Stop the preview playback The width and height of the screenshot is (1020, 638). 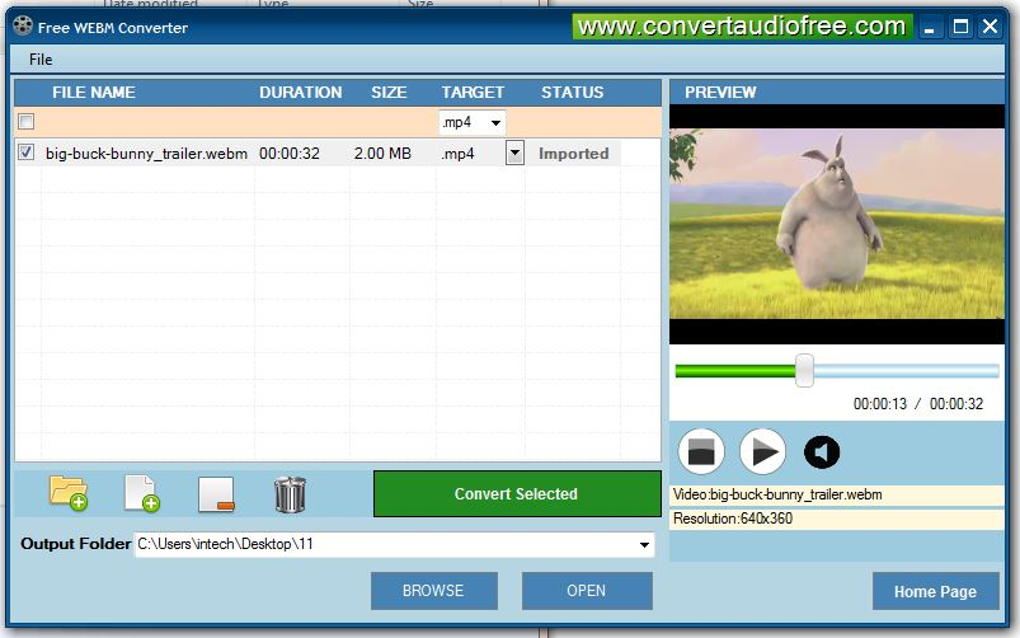tap(701, 451)
